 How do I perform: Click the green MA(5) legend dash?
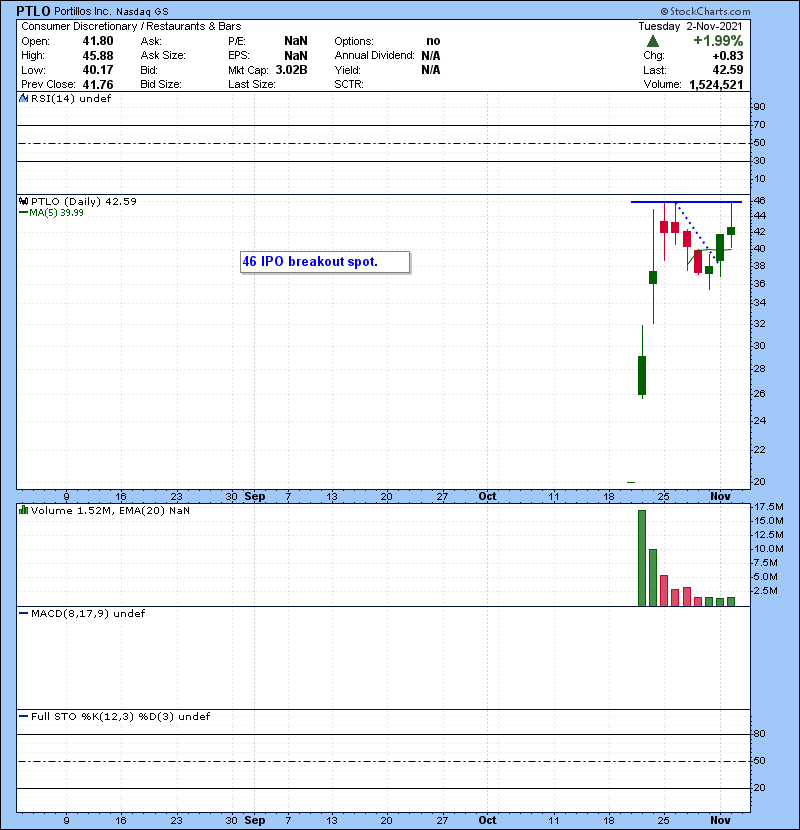23,213
